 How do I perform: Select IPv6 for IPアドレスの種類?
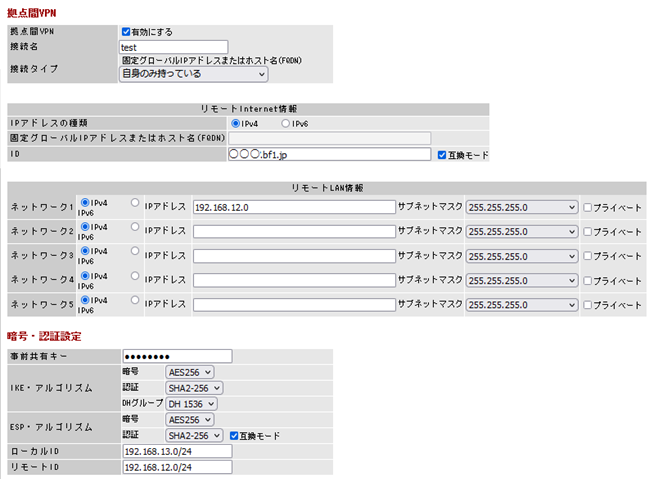pos(286,123)
